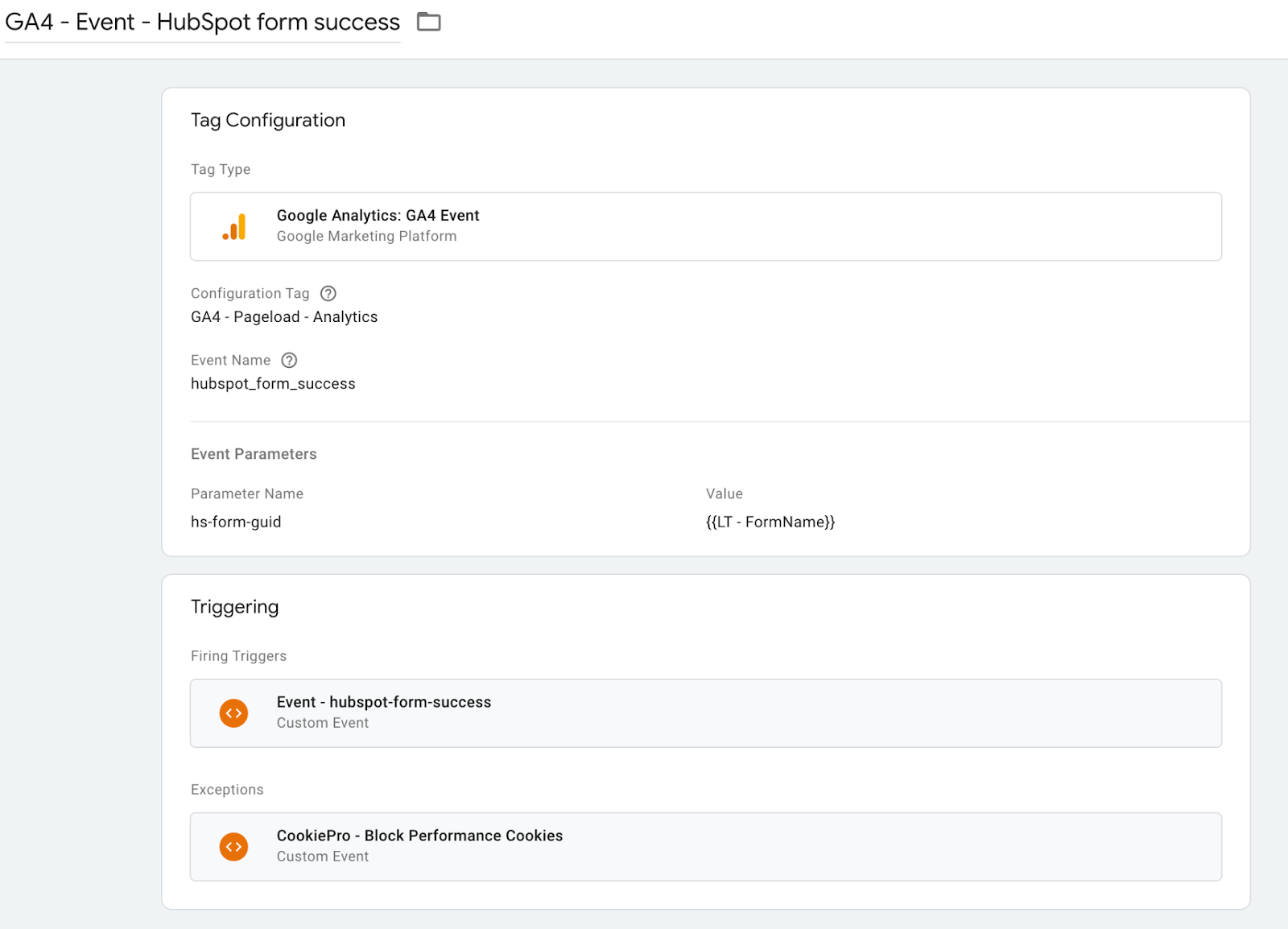This screenshot has width=1288, height=929.
Task: Click the Google Analytics bar chart icon
Action: 234,227
